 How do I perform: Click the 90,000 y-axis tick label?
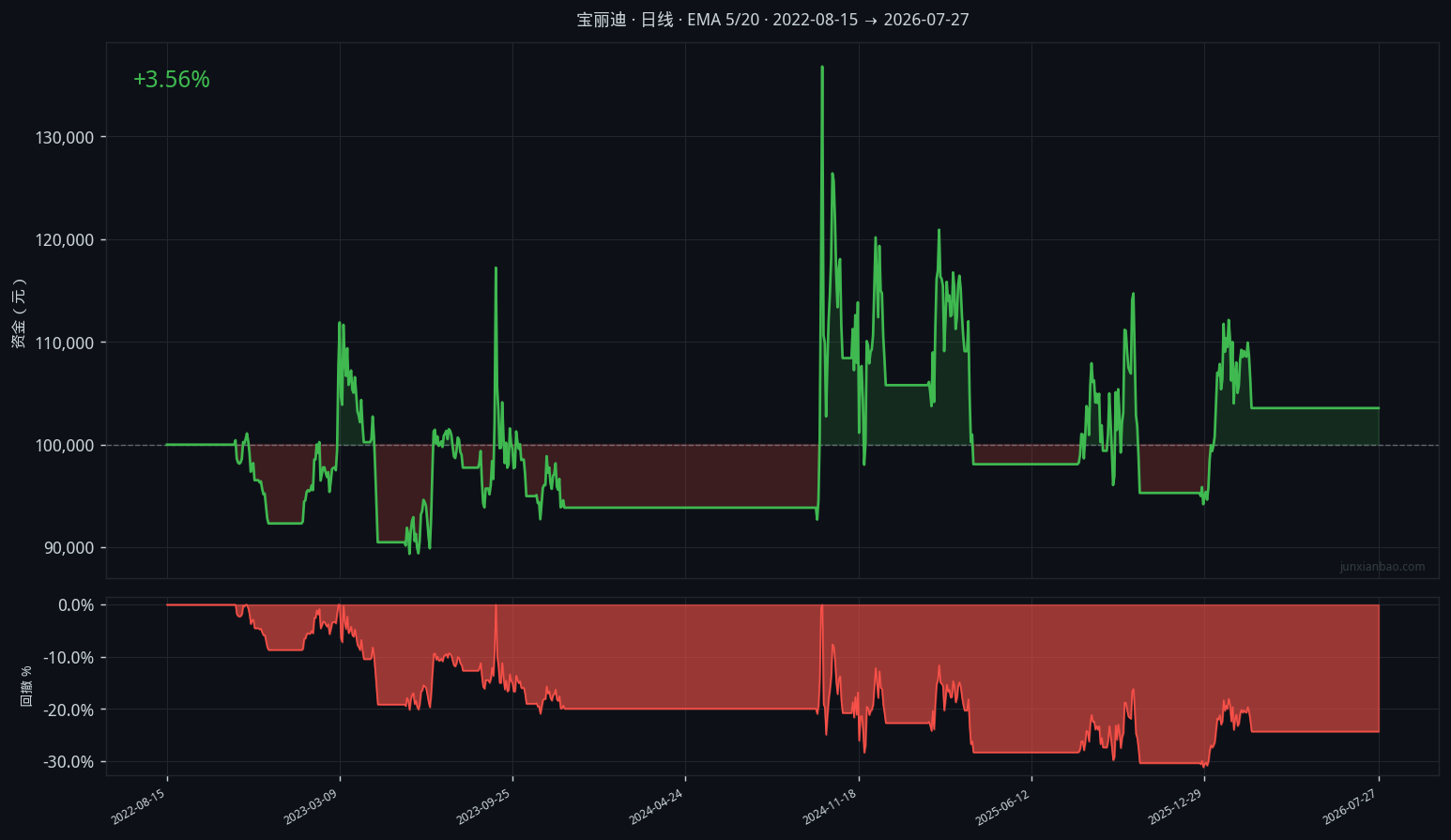coord(69,548)
